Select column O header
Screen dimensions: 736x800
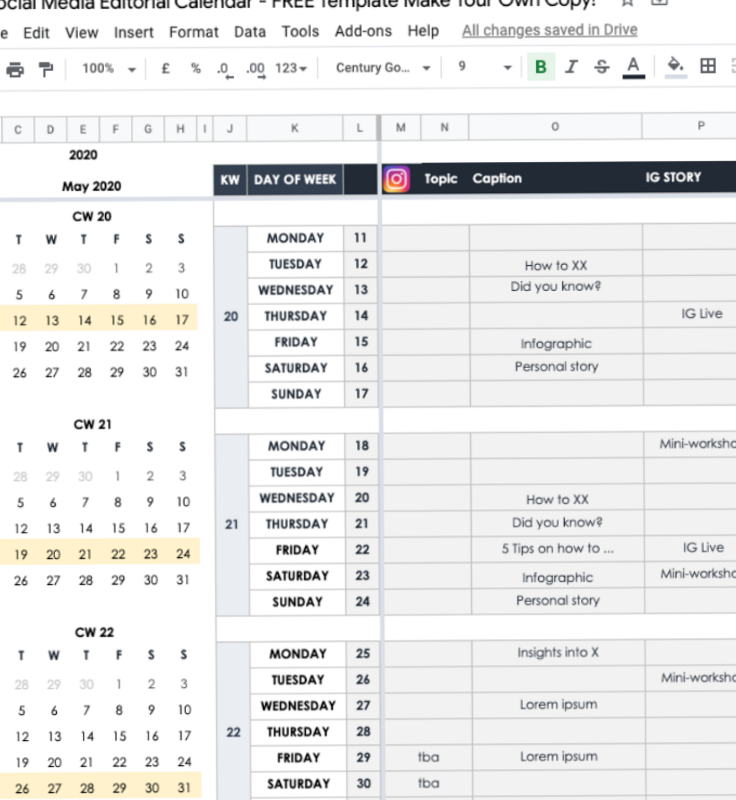pos(555,127)
